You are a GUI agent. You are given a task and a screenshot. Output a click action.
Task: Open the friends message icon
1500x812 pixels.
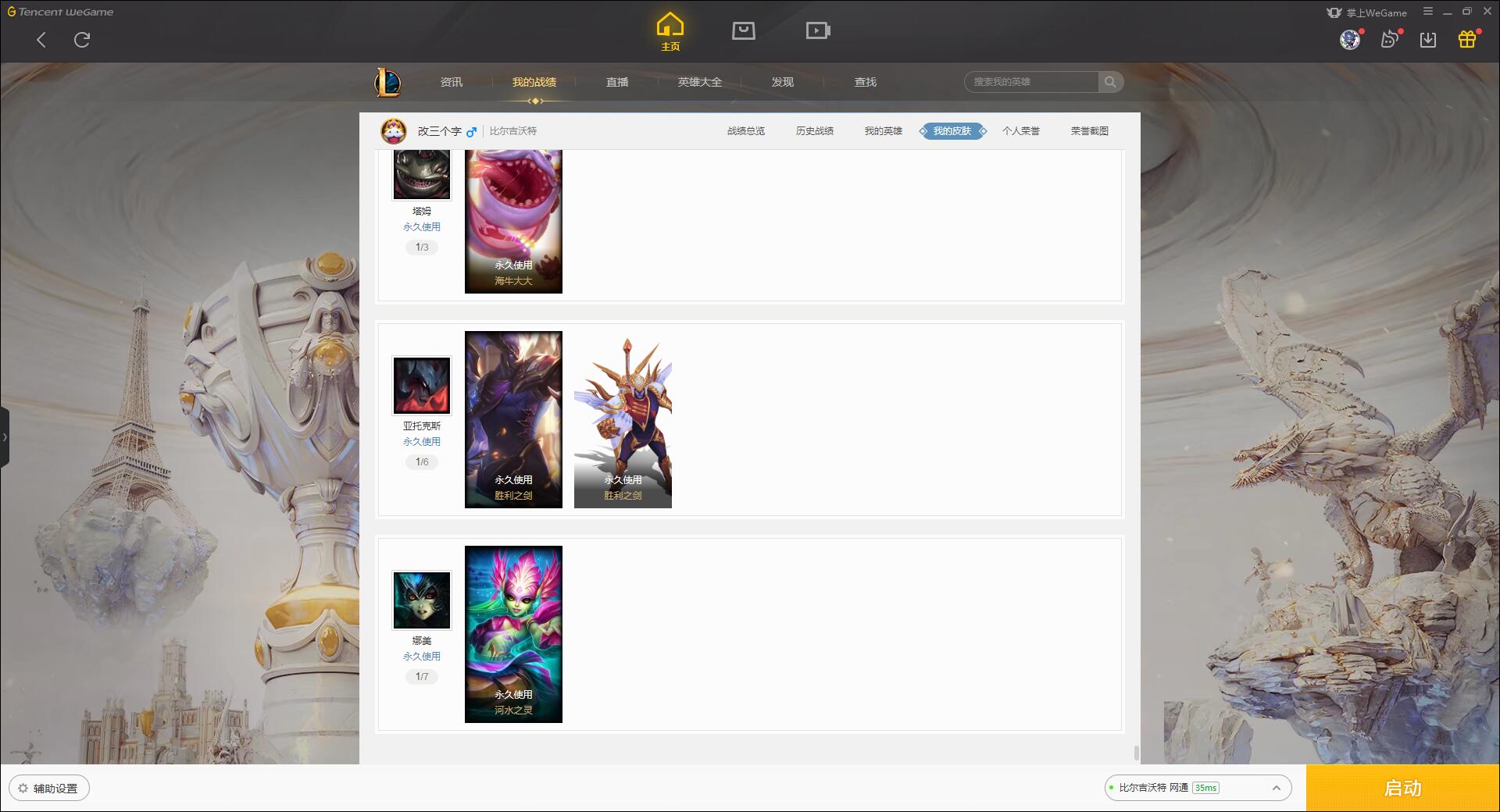(x=1389, y=39)
